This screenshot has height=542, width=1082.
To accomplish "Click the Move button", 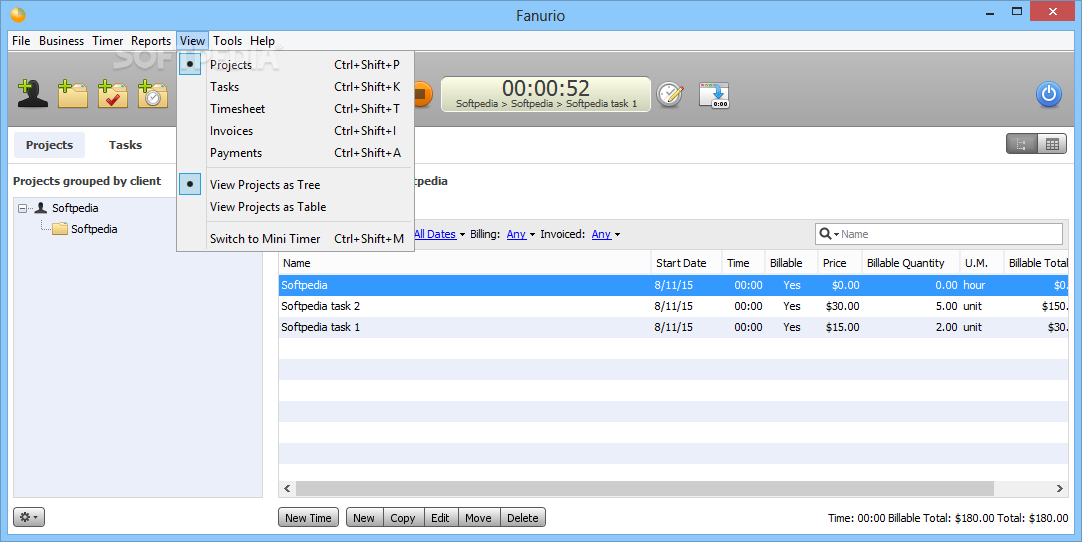I will click(478, 518).
